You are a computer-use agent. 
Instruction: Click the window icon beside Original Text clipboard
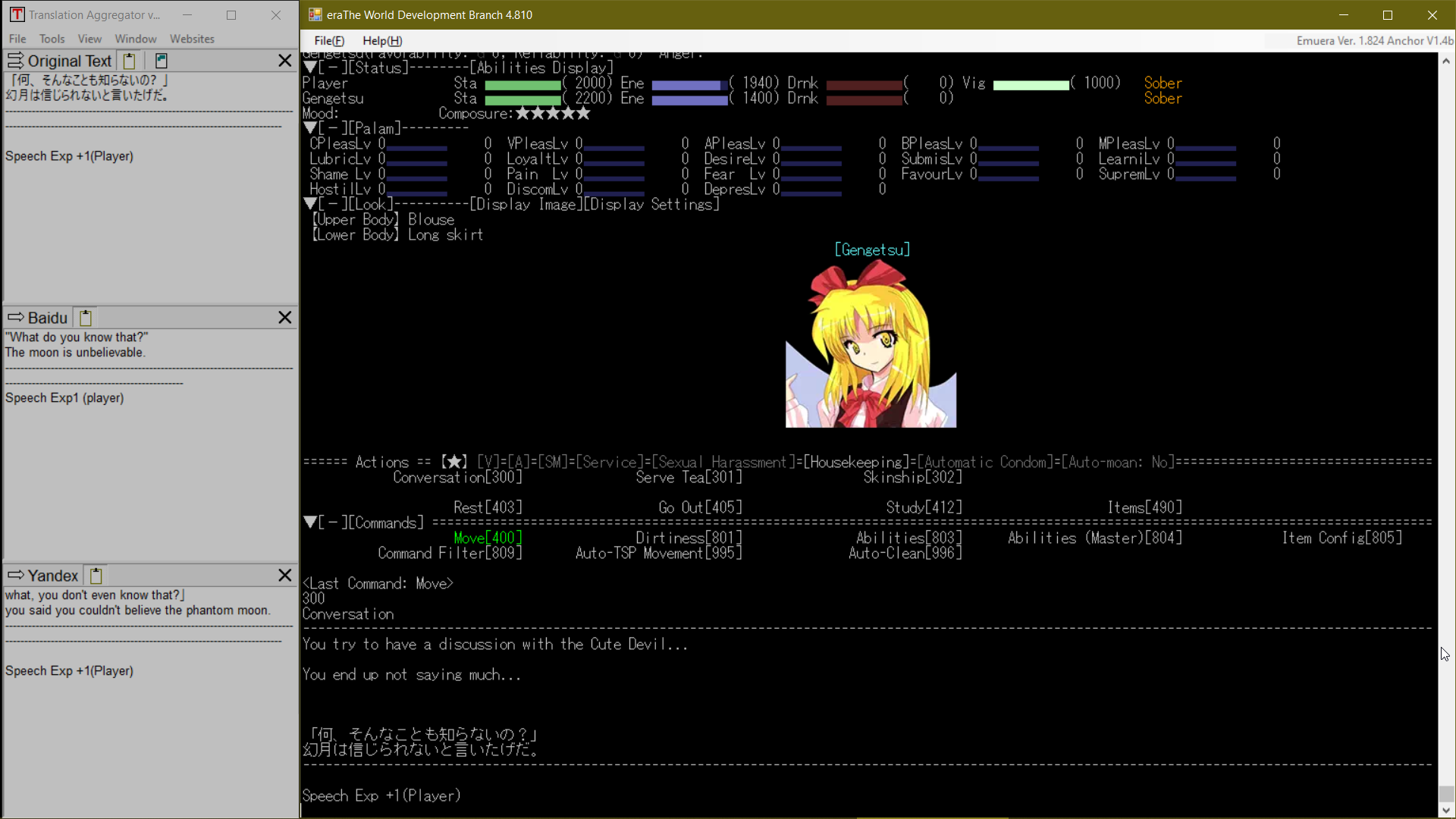click(161, 61)
